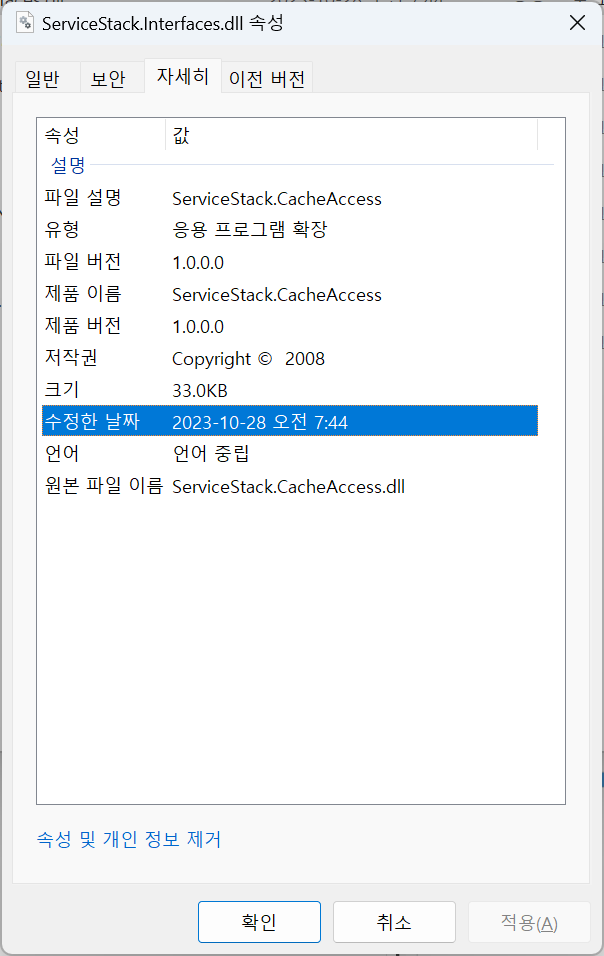The image size is (604, 956).
Task: Select the 크기 property row
Action: pyautogui.click(x=290, y=390)
